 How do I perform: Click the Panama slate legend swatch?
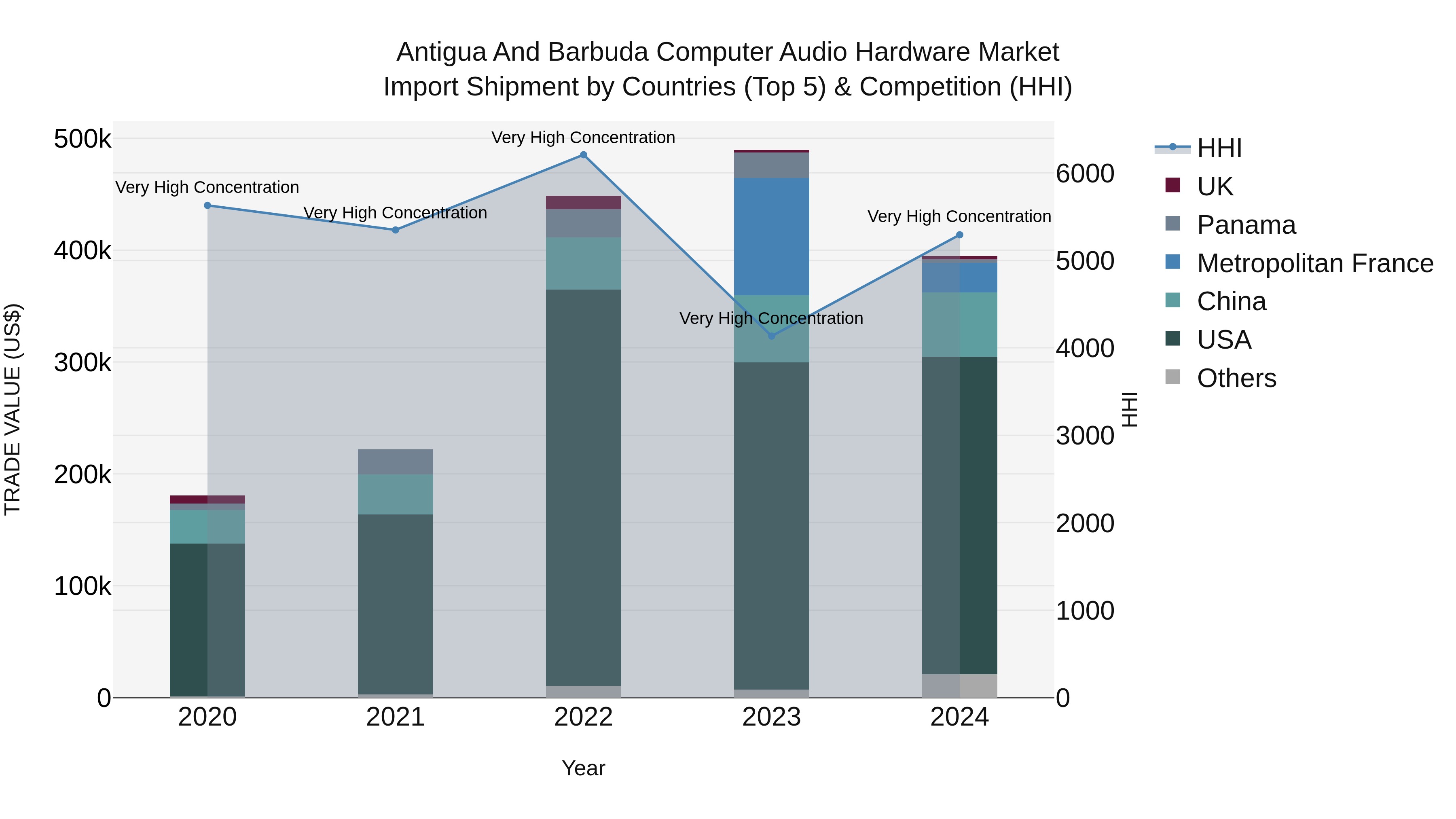click(x=1173, y=223)
